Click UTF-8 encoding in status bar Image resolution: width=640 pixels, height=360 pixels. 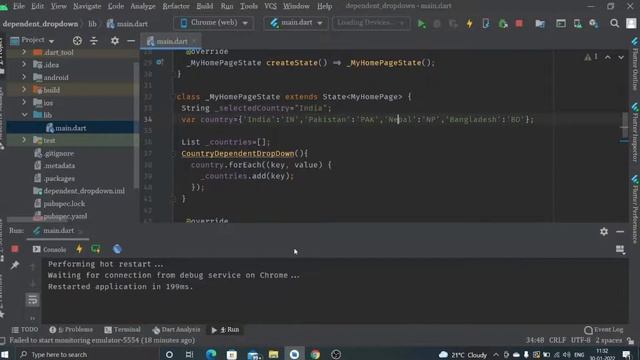pyautogui.click(x=580, y=340)
